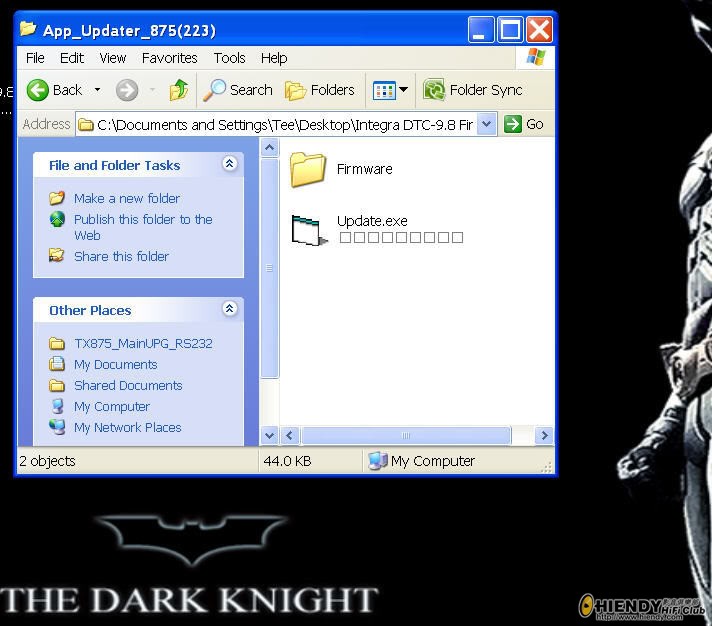Click the task pane scroll up arrow
The width and height of the screenshot is (712, 626).
tap(269, 148)
